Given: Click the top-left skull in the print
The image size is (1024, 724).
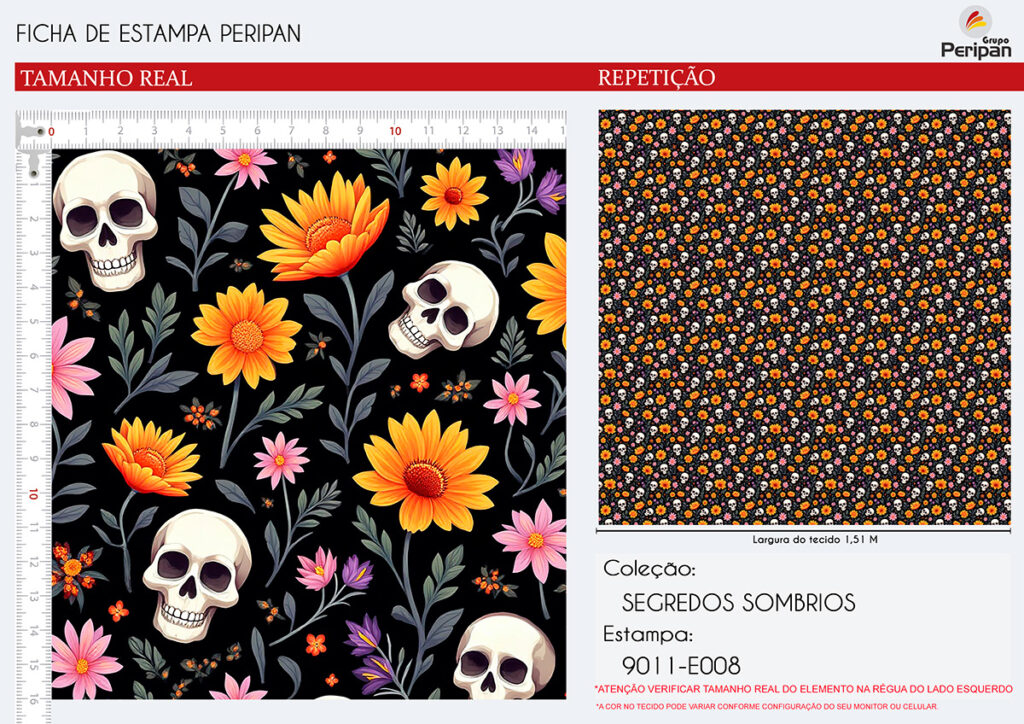Looking at the screenshot, I should (105, 219).
